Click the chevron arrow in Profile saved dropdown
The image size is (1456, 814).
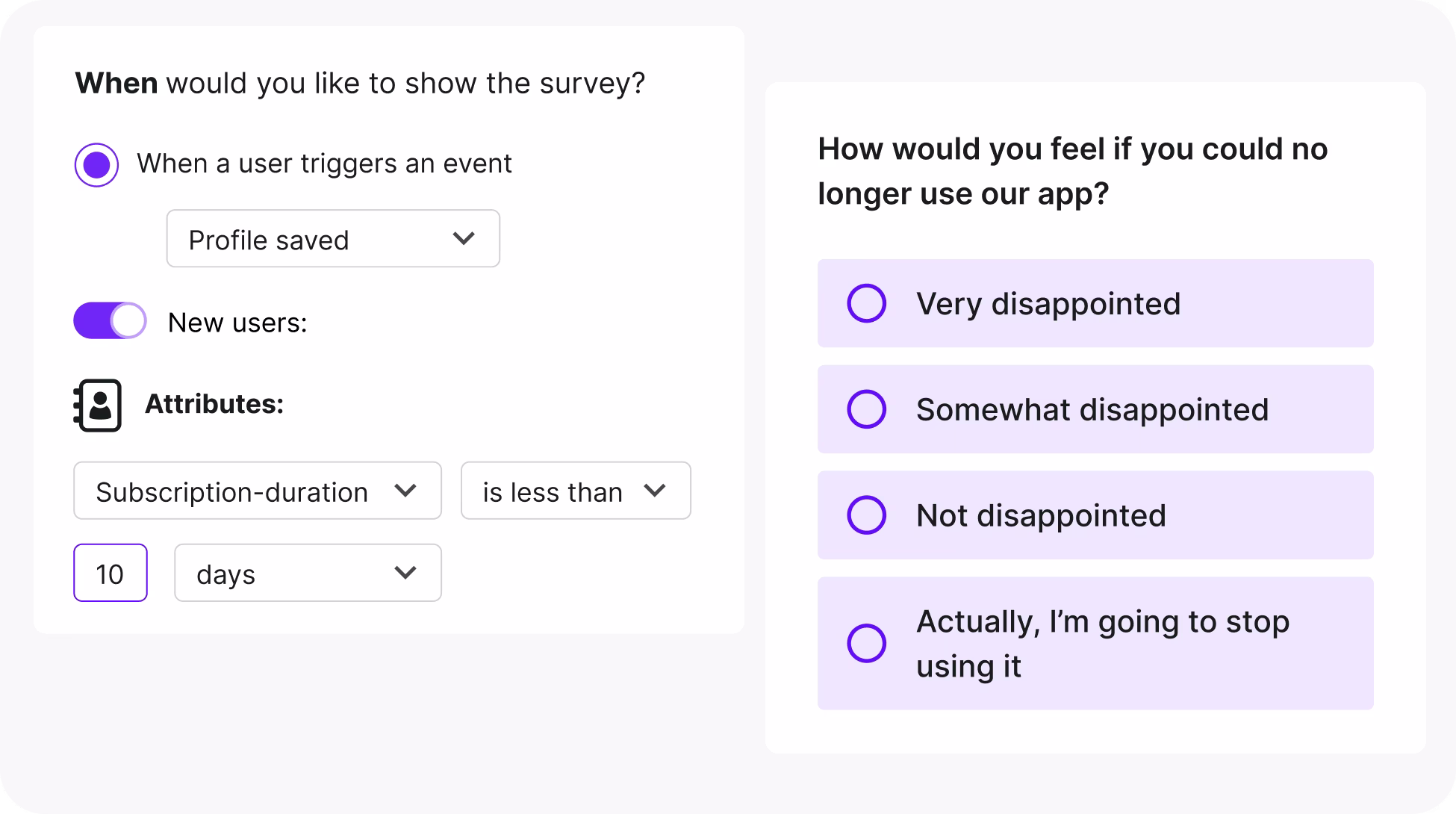point(464,238)
